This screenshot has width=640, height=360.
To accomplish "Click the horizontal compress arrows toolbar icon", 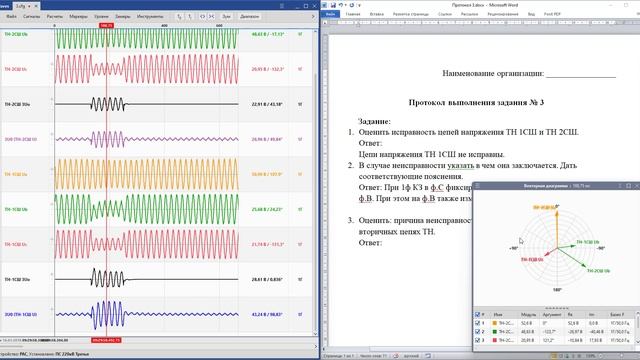I will pos(211,17).
